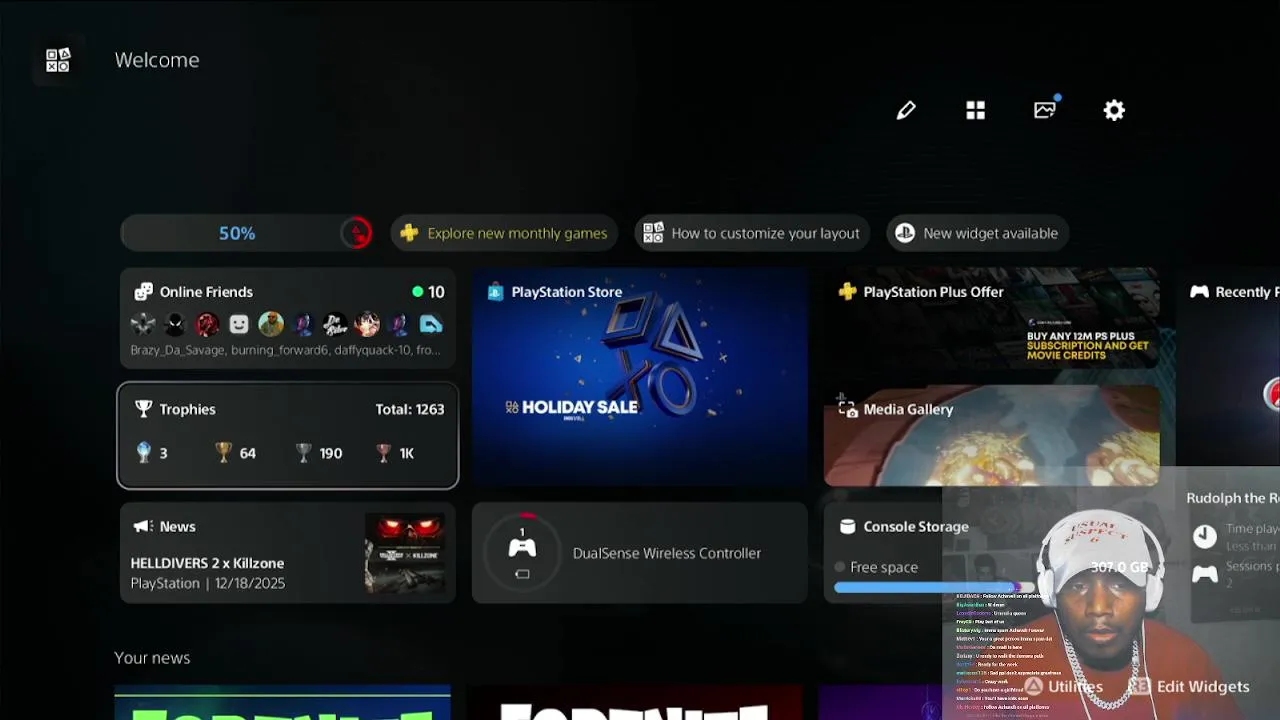The width and height of the screenshot is (1280, 720).
Task: Open the News widget megaphone icon
Action: [142, 526]
